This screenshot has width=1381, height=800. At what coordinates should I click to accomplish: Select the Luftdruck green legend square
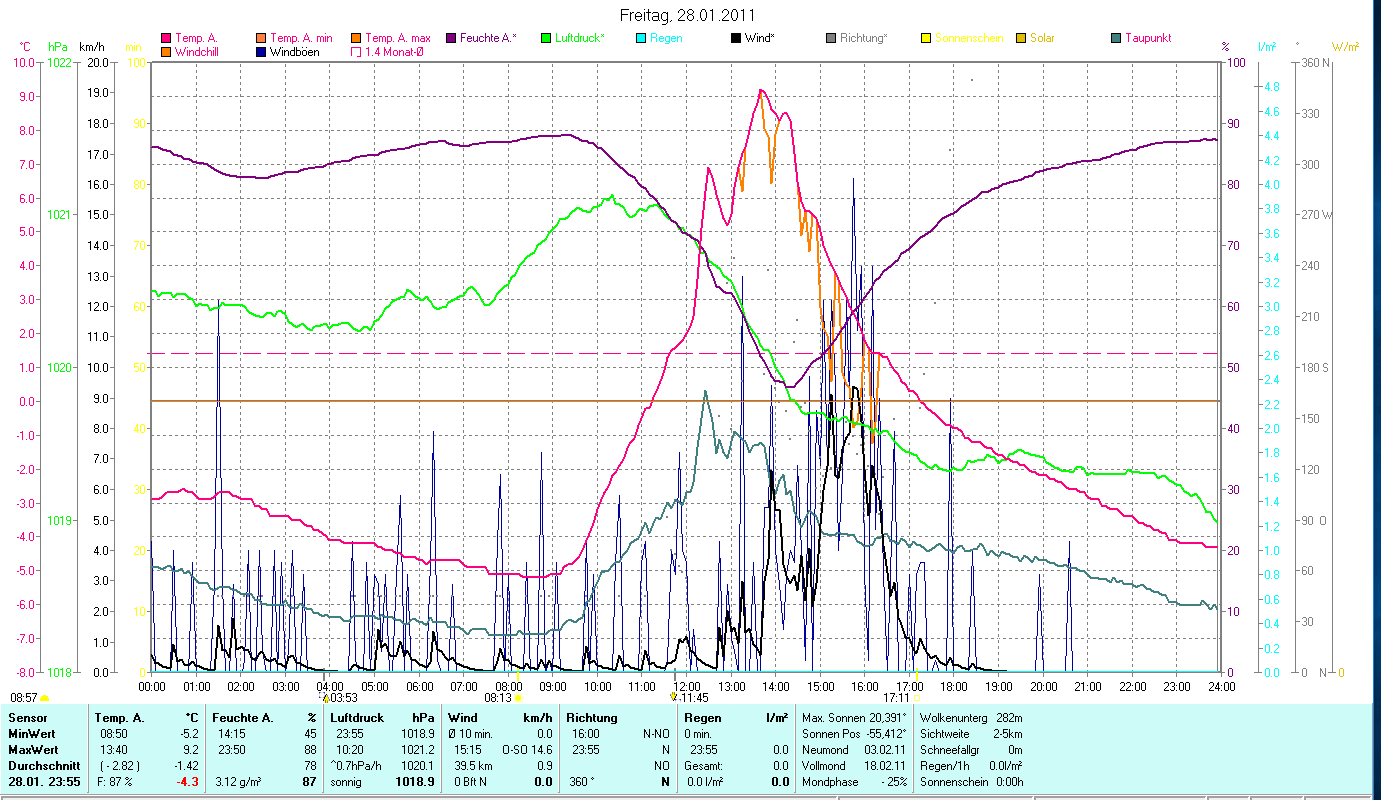545,38
